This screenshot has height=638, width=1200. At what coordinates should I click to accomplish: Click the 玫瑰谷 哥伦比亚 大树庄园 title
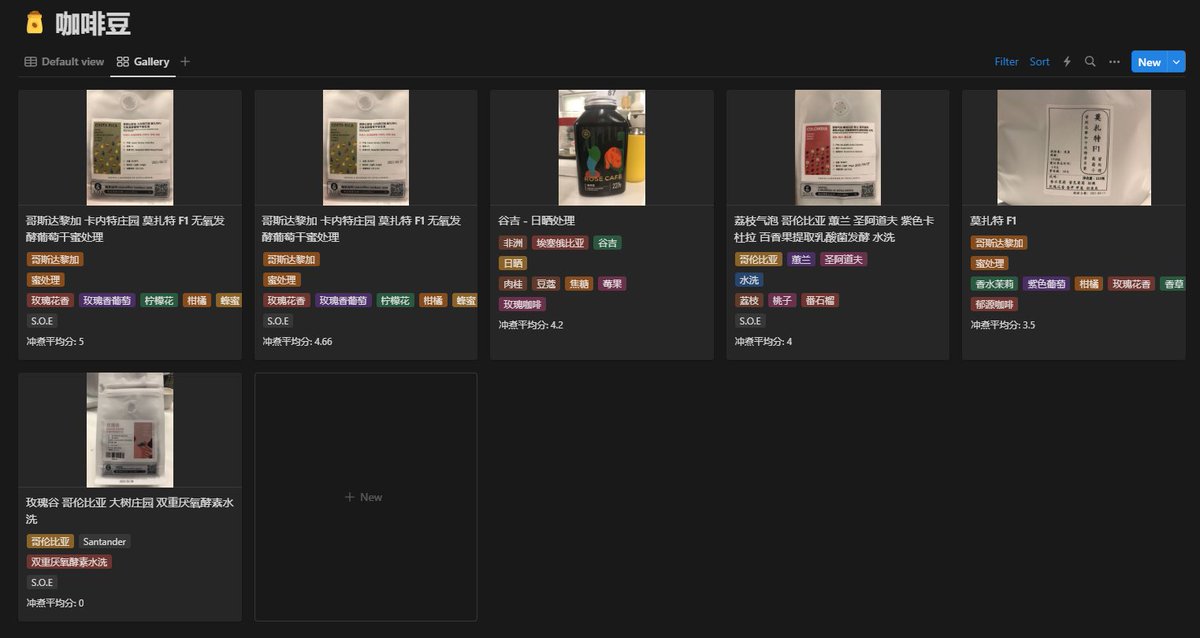130,511
